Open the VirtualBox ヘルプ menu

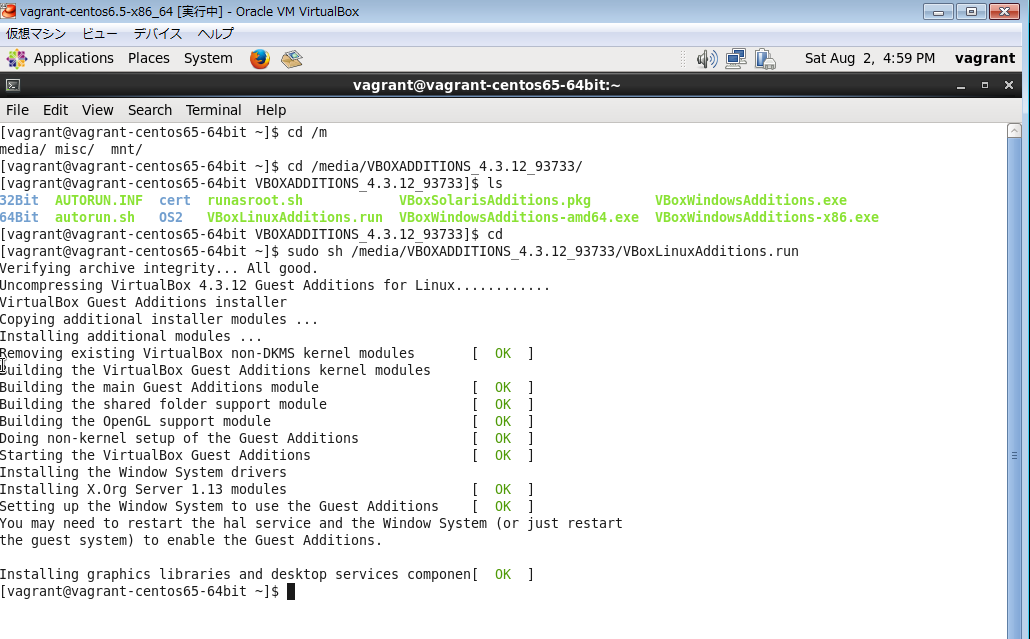[x=215, y=33]
